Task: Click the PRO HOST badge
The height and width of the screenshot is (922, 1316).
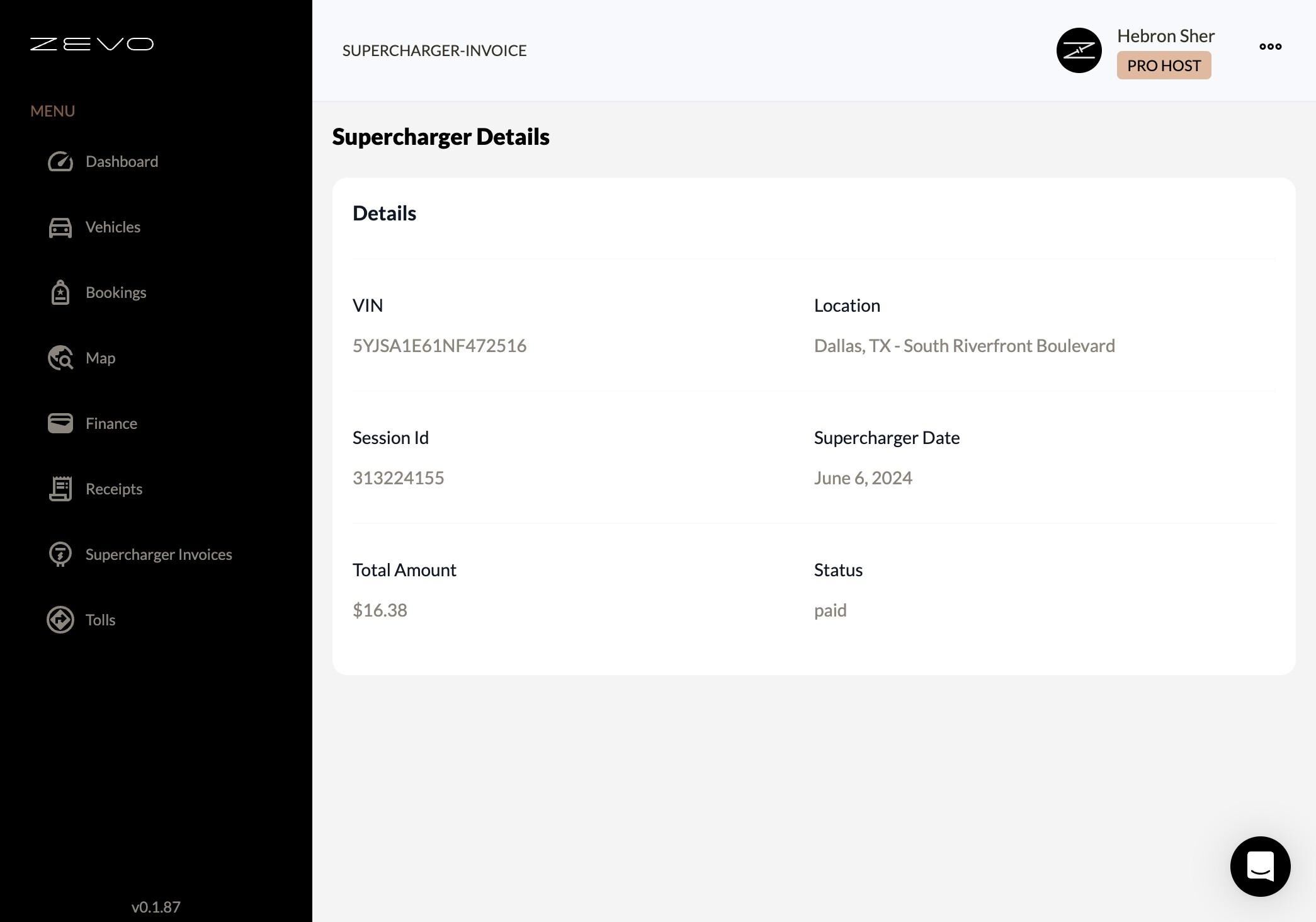Action: coord(1164,65)
